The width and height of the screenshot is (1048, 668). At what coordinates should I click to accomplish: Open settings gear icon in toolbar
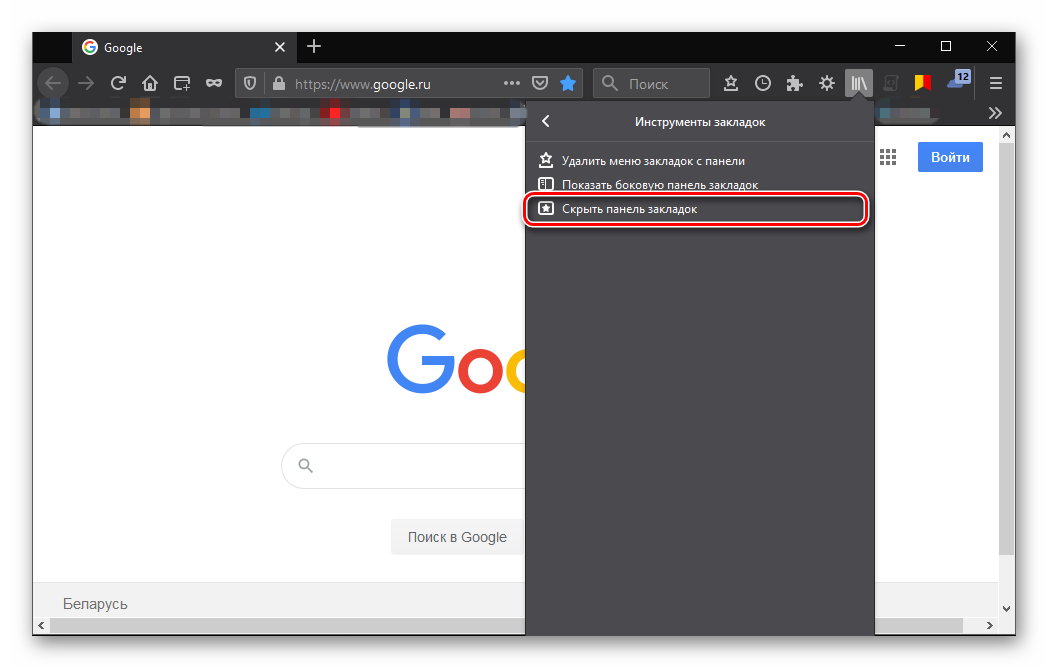827,84
